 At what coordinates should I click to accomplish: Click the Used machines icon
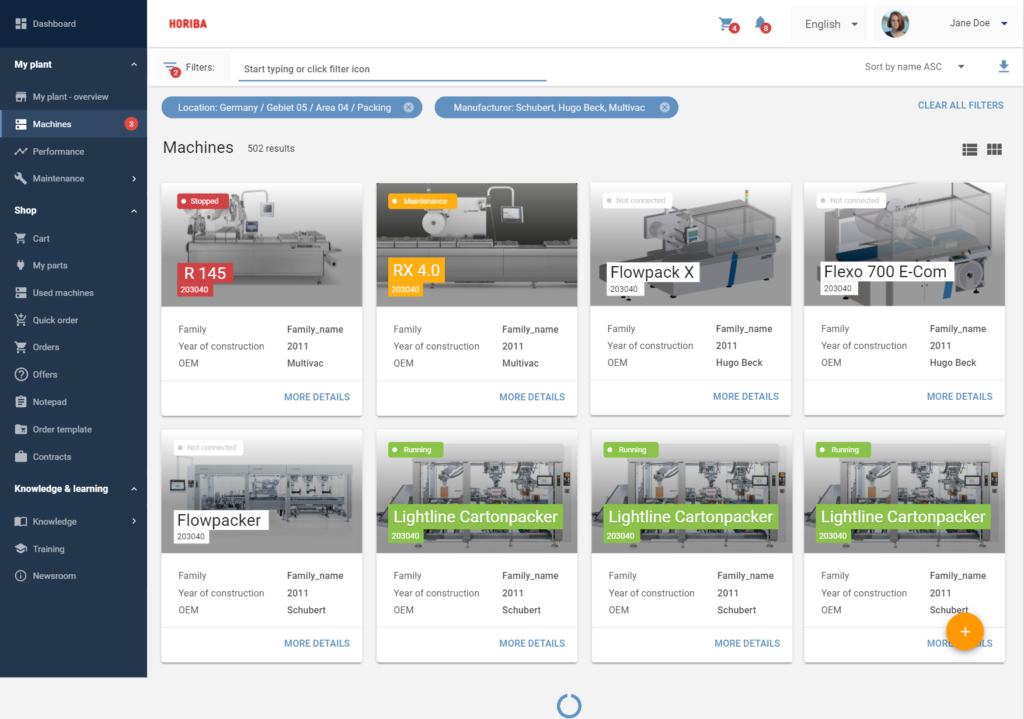(21, 293)
